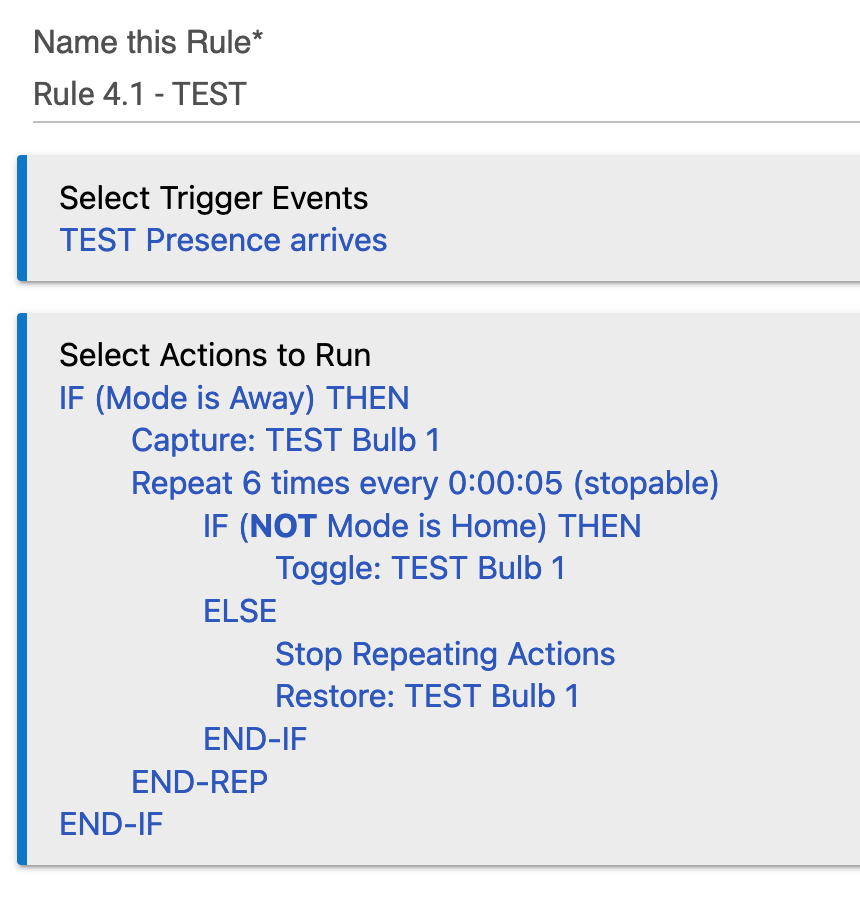This screenshot has width=860, height=916.
Task: Click the blue bar beside actions panel
Action: pyautogui.click(x=22, y=589)
